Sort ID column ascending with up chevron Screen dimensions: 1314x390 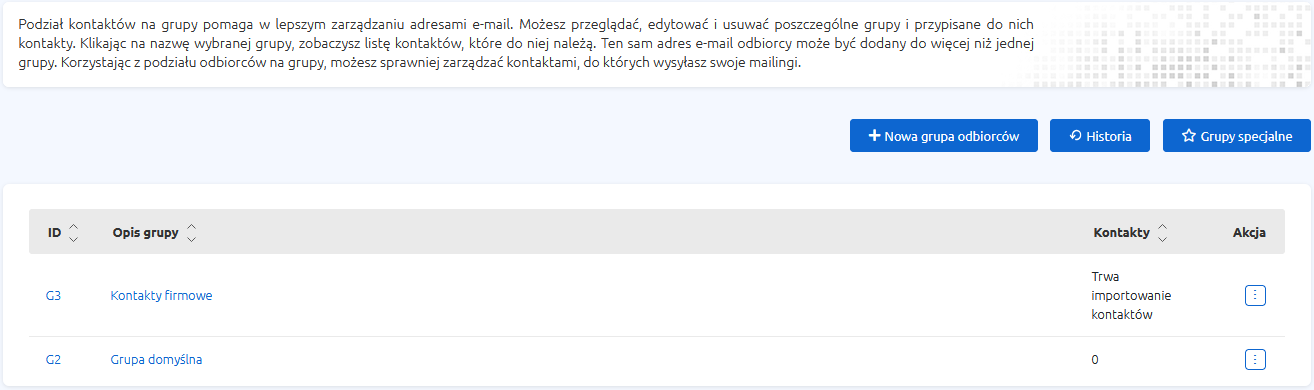(x=73, y=228)
